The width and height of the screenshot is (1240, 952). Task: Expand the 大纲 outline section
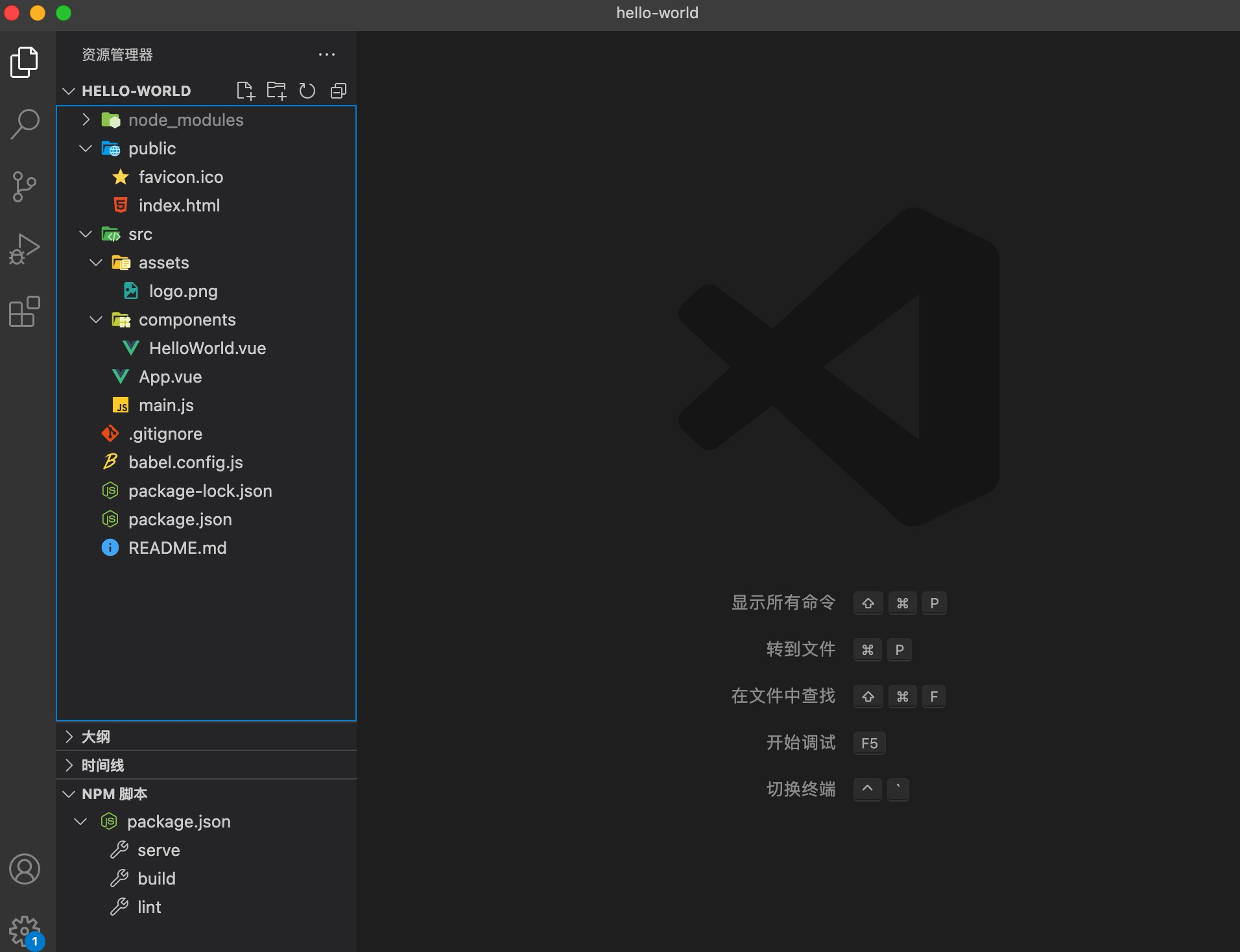pos(69,737)
